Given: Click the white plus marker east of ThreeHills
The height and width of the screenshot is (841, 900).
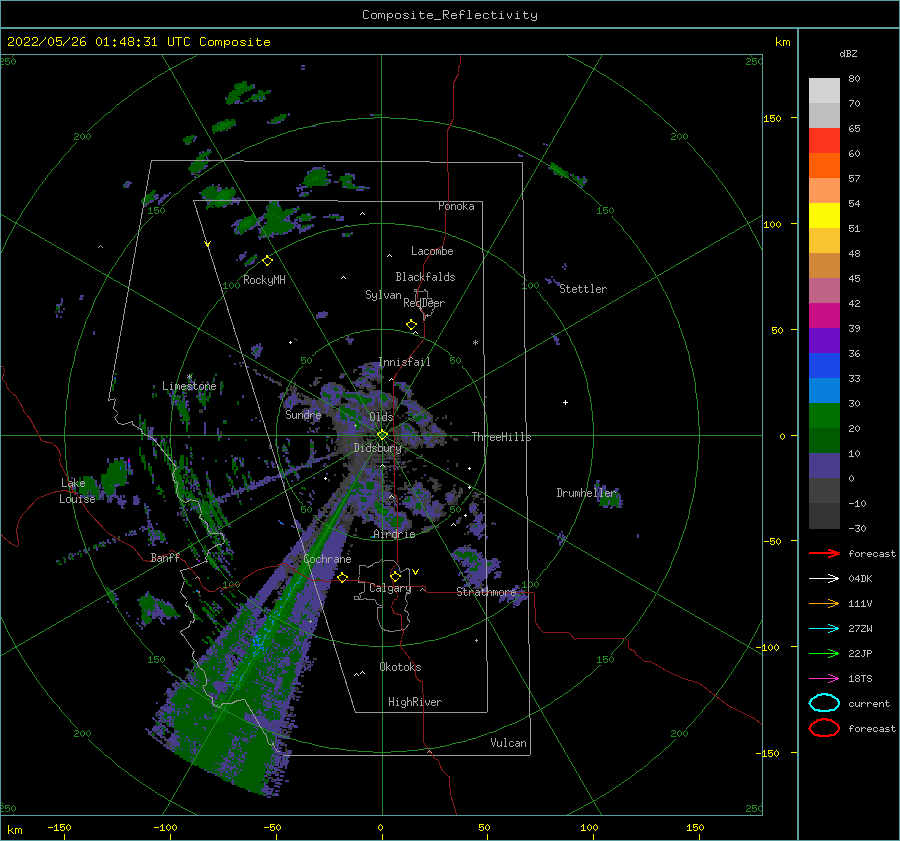Looking at the screenshot, I should 565,402.
